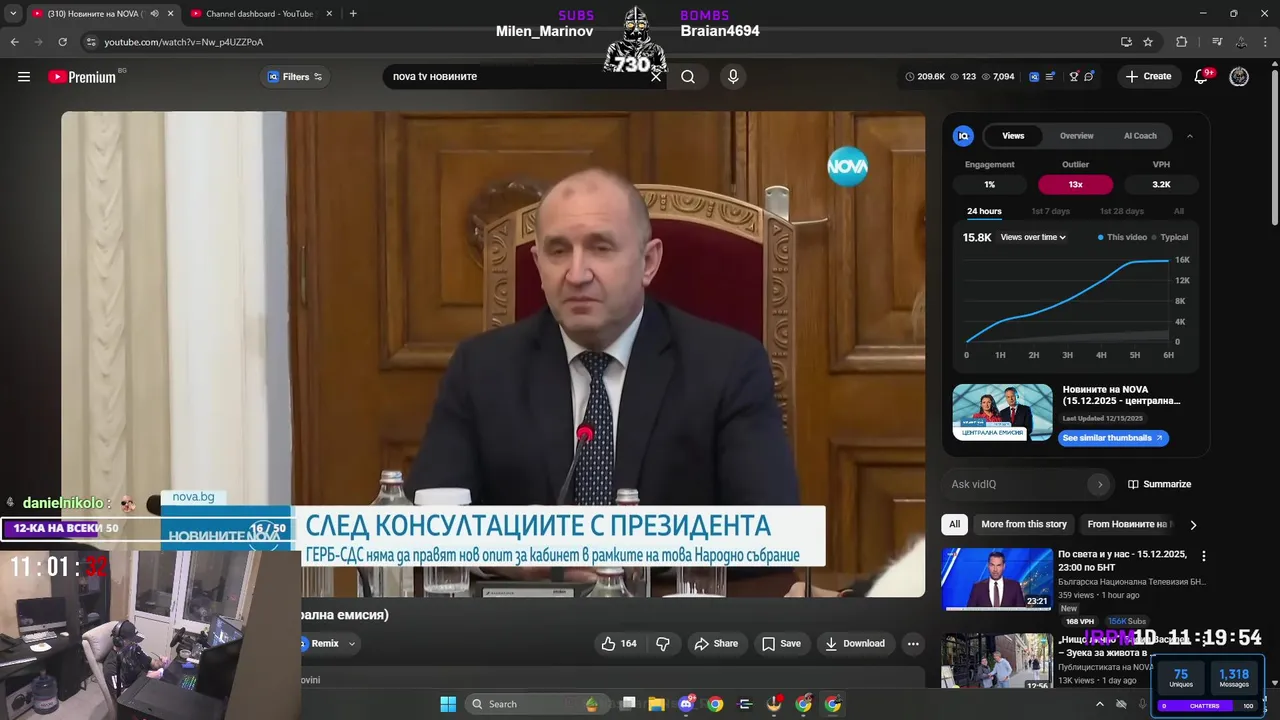Open the vidIQ chat bubble icon
This screenshot has height=720, width=1280.
[1089, 77]
